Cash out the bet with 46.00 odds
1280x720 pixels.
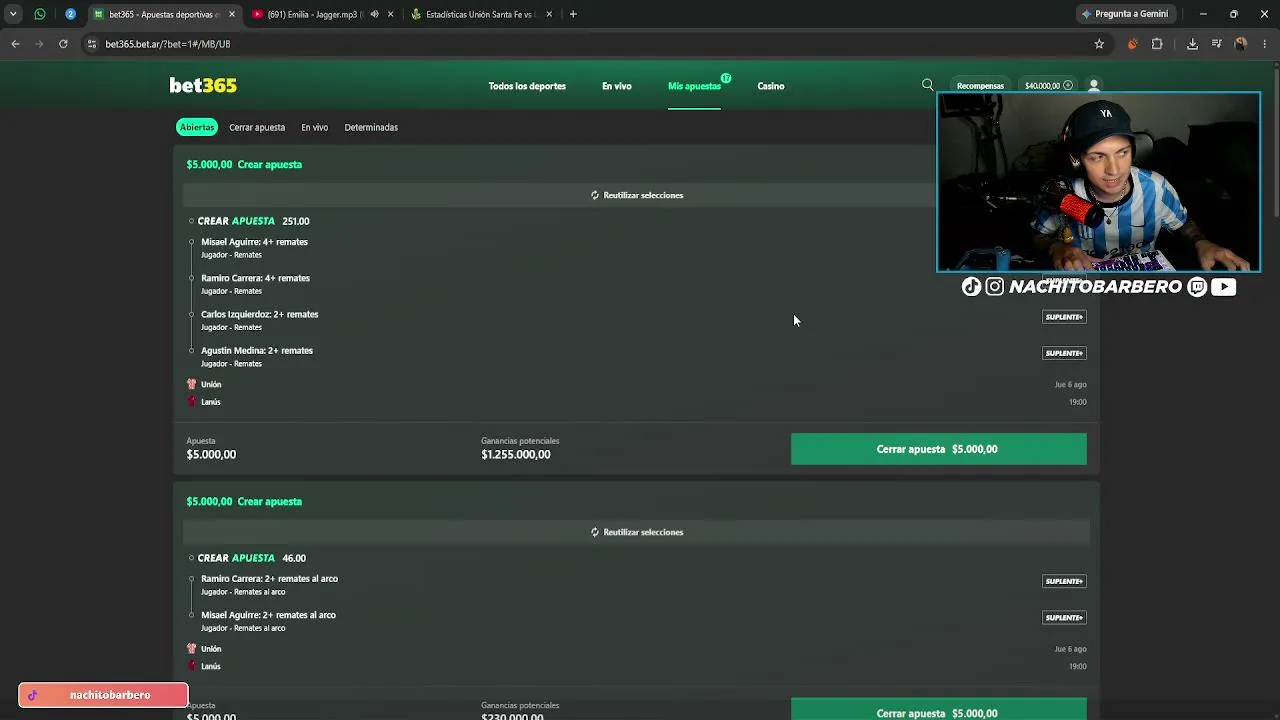point(938,709)
